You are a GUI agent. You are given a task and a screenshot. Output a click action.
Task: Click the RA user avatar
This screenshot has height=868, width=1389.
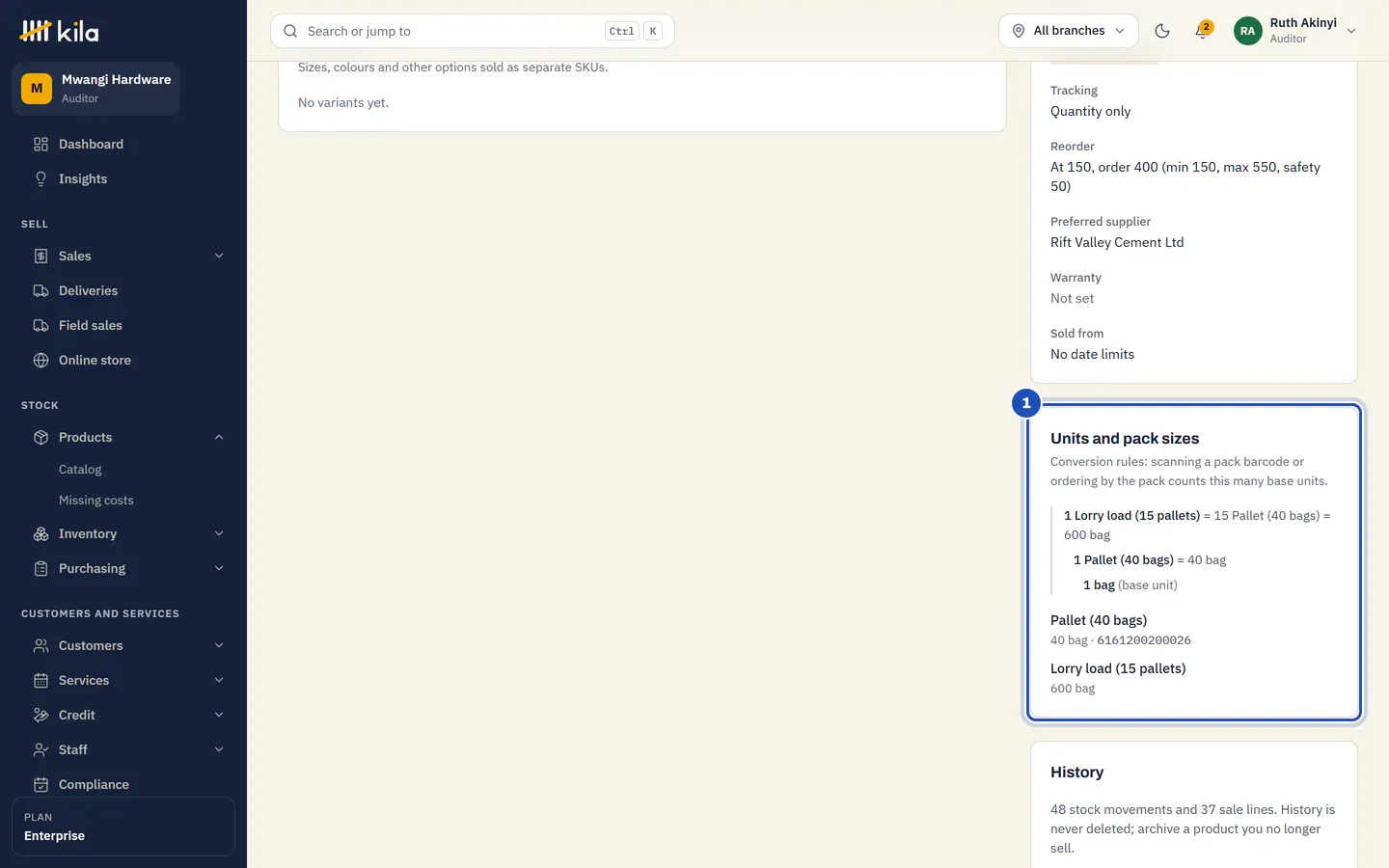[1247, 31]
